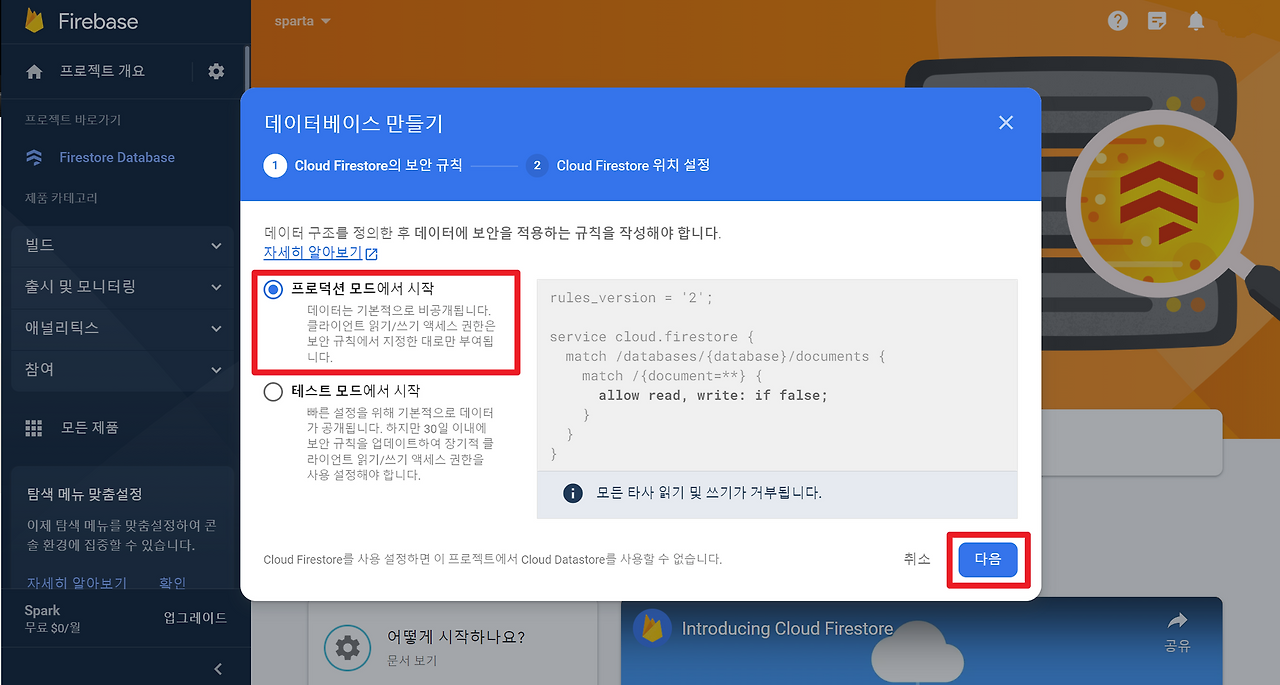Expand the 빌드 category
The width and height of the screenshot is (1280, 685).
point(124,245)
